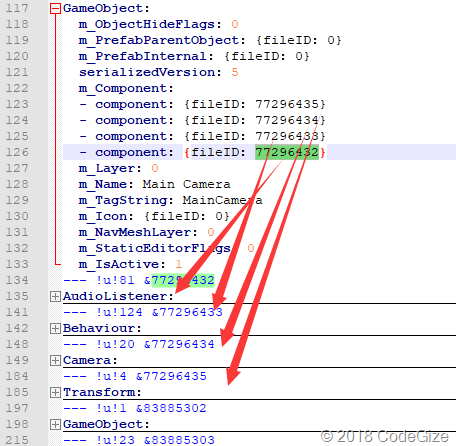
Task: Click the '--- !u!4 &77296435' line
Action: 135,376
